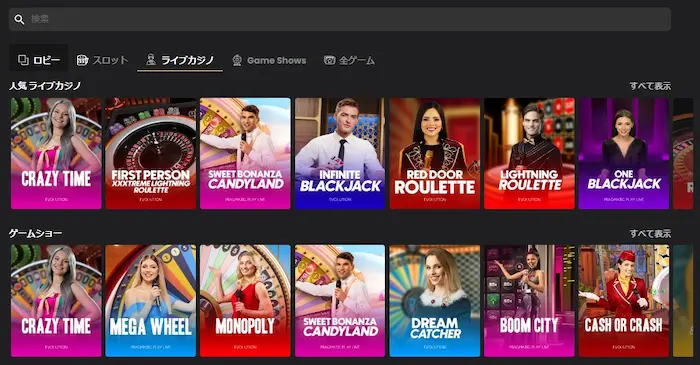Click the all games icon
Screen dimensions: 700x365
click(329, 60)
